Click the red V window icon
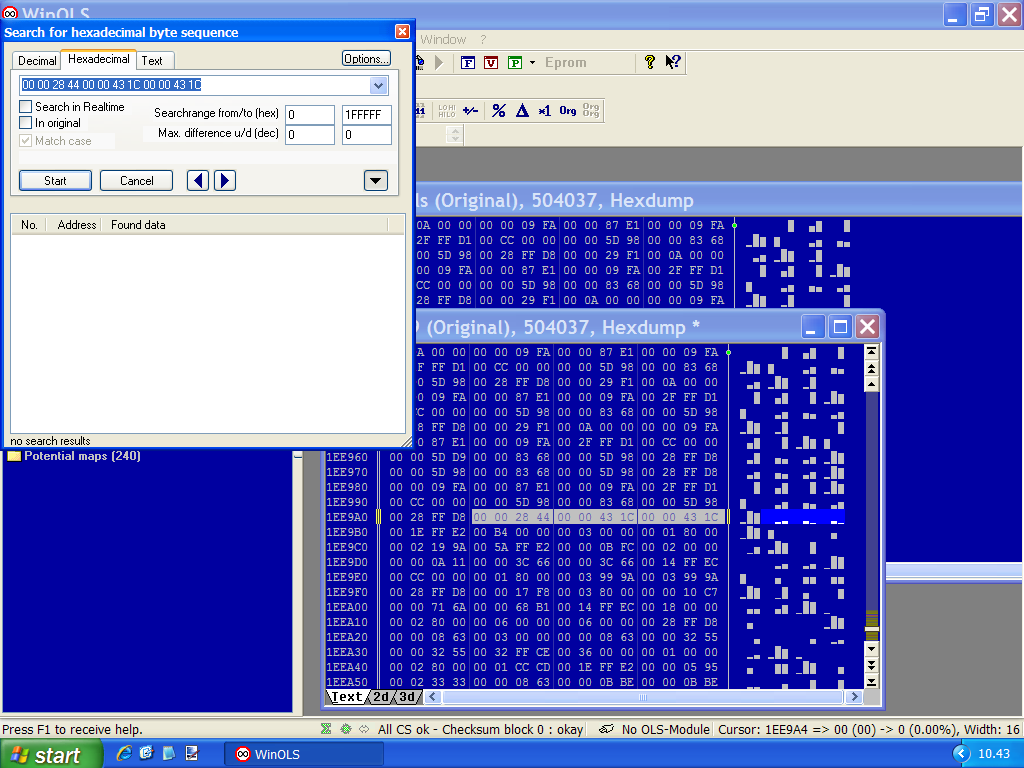Image resolution: width=1024 pixels, height=768 pixels. (491, 63)
